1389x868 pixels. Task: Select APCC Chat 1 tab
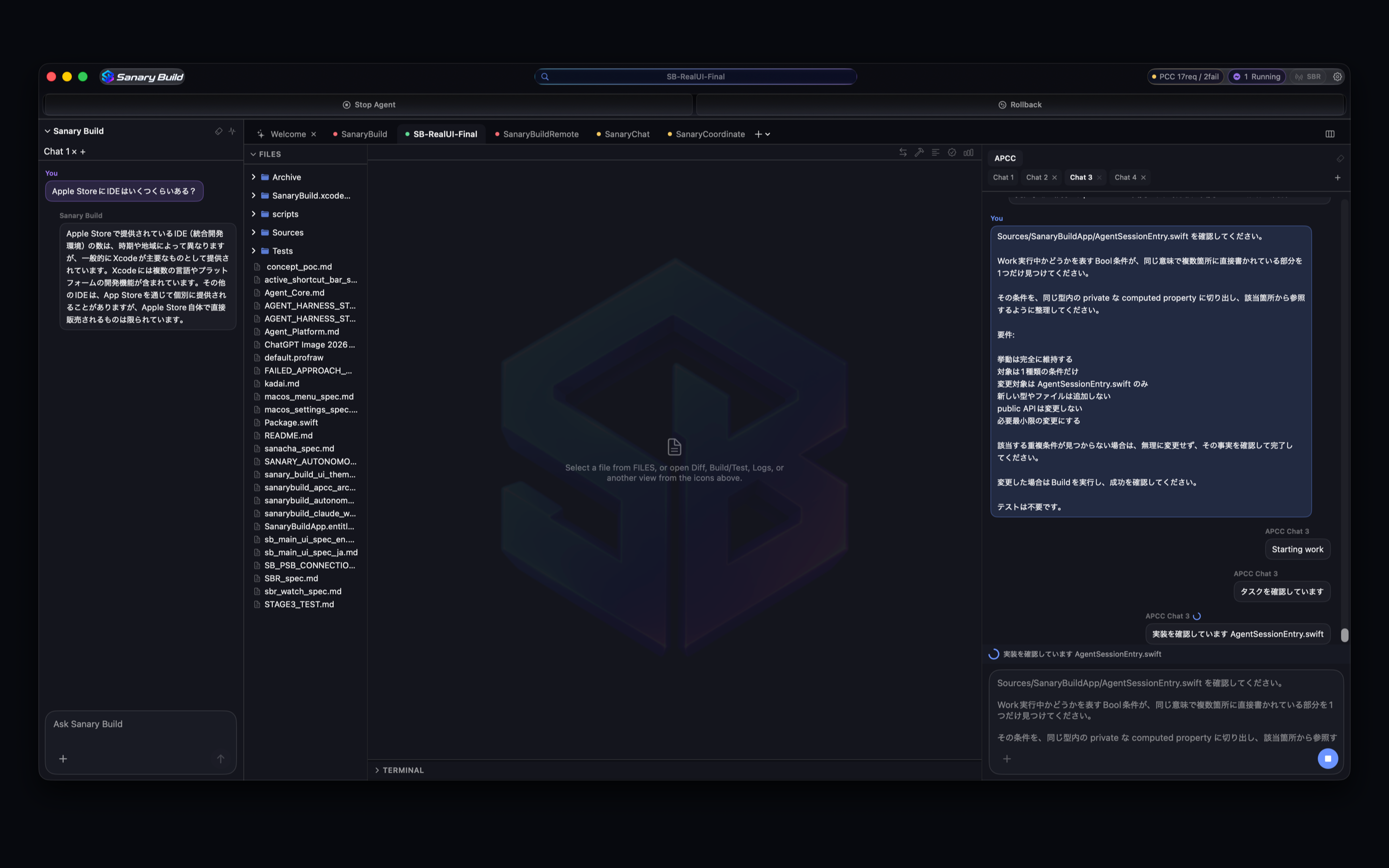click(x=1003, y=177)
